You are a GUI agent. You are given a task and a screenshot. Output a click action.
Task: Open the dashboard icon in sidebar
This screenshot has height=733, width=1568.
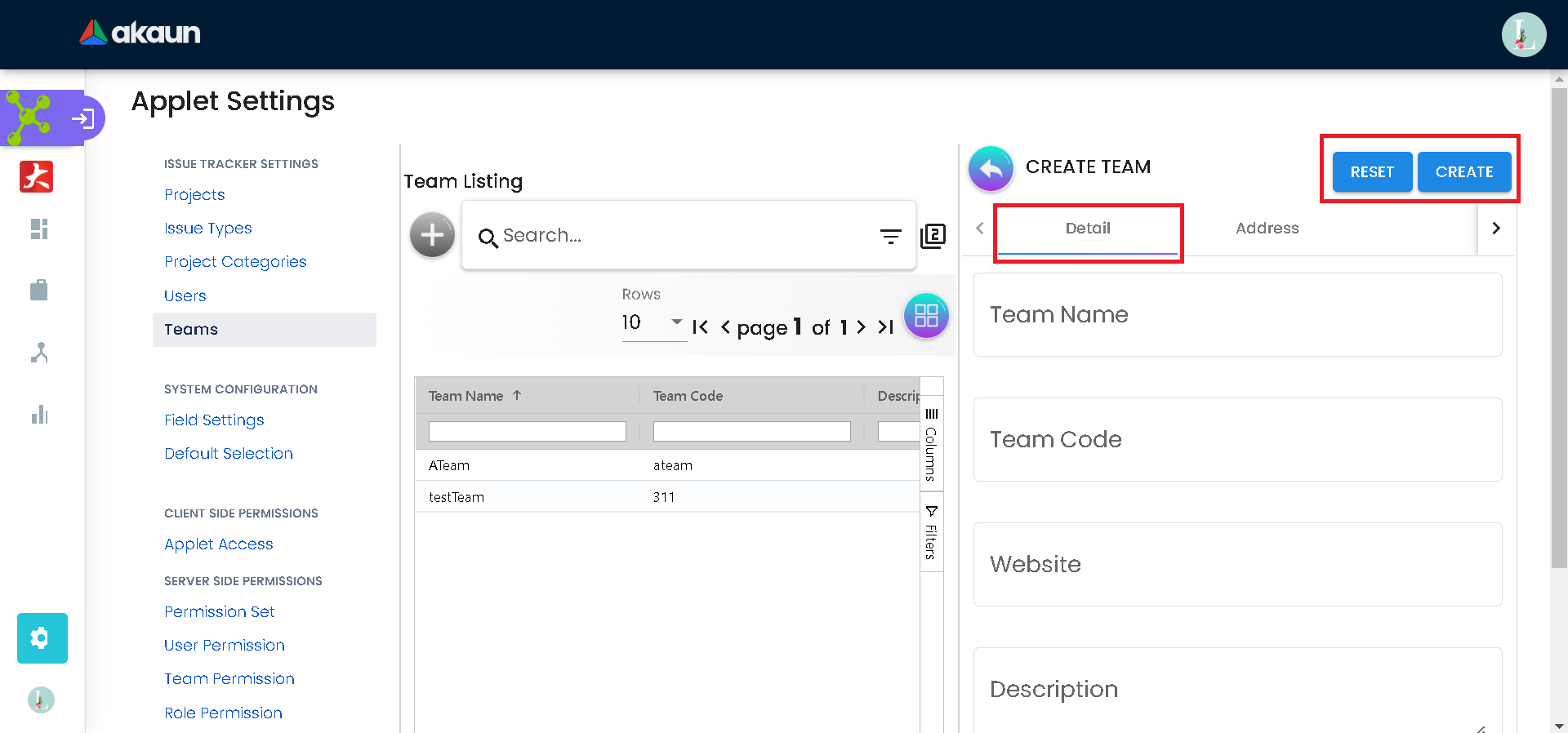pyautogui.click(x=39, y=229)
